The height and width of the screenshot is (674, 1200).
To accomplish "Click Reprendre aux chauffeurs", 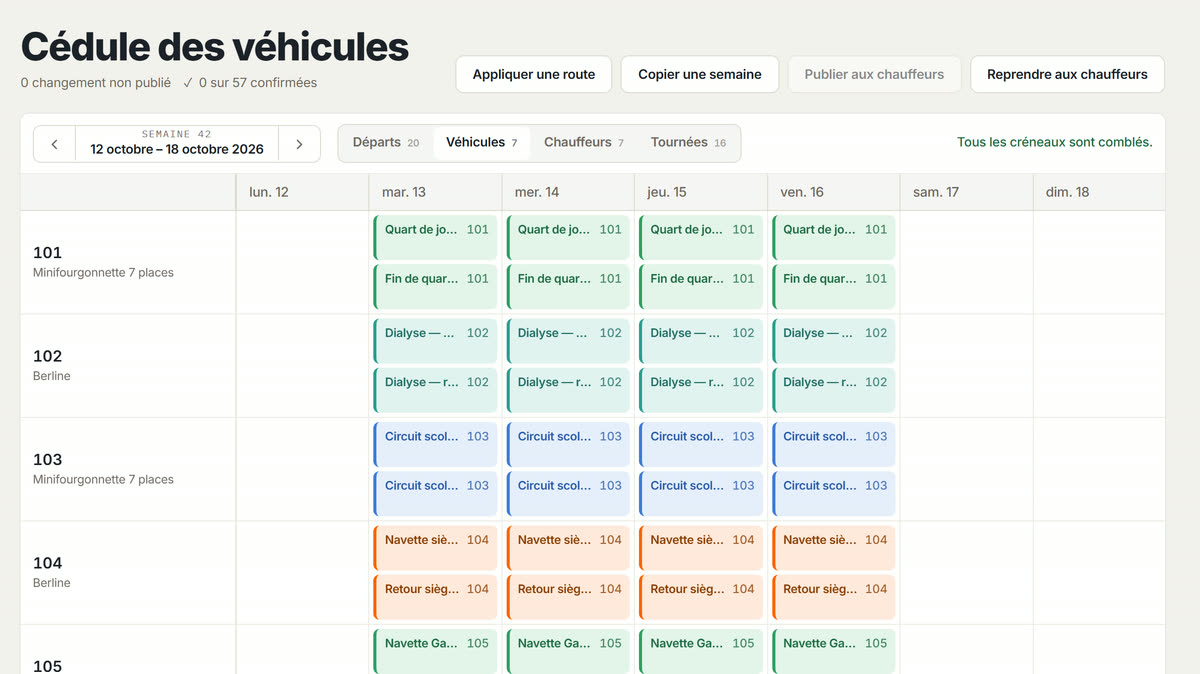I will [1067, 74].
